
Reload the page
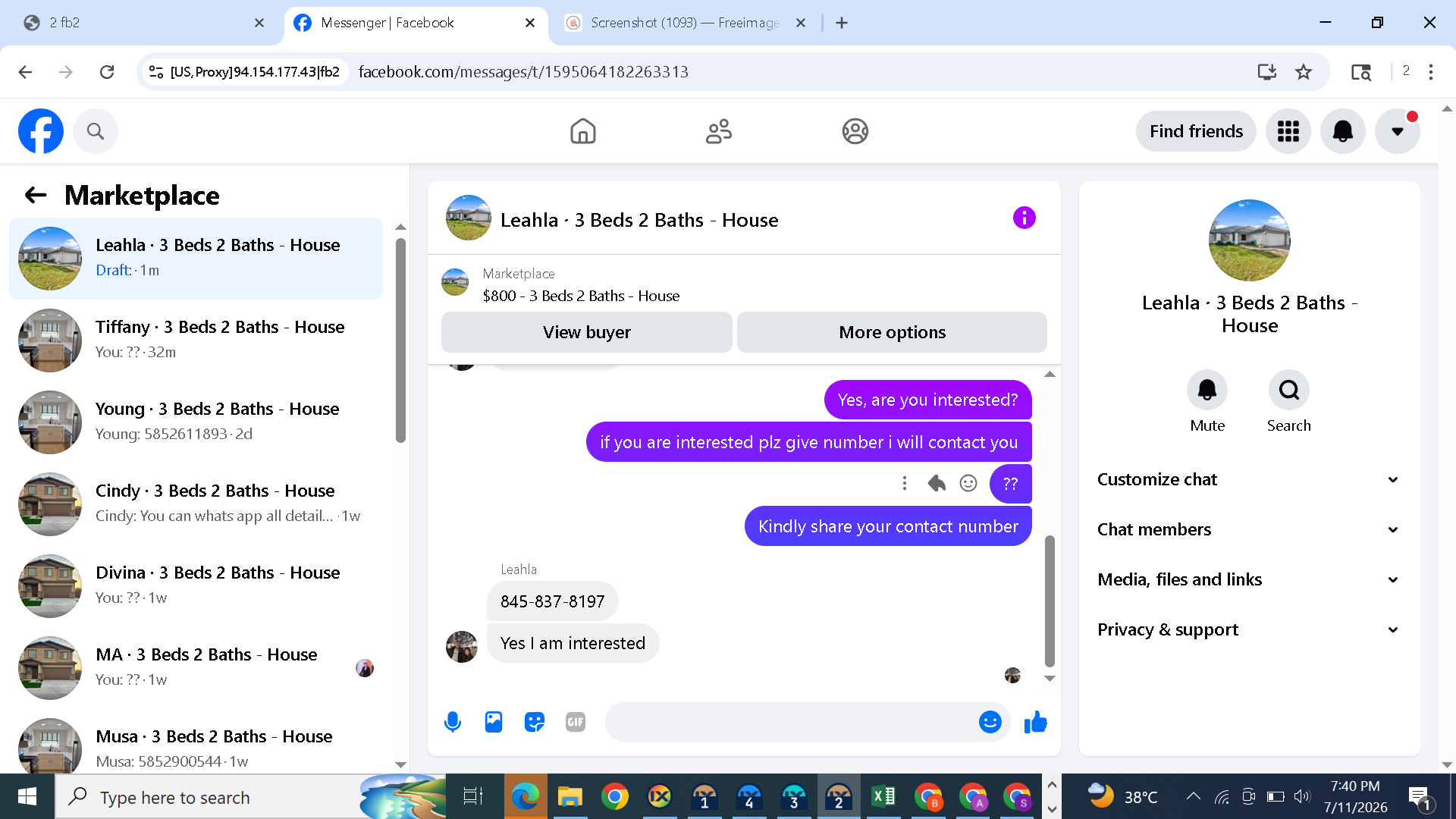[x=107, y=72]
